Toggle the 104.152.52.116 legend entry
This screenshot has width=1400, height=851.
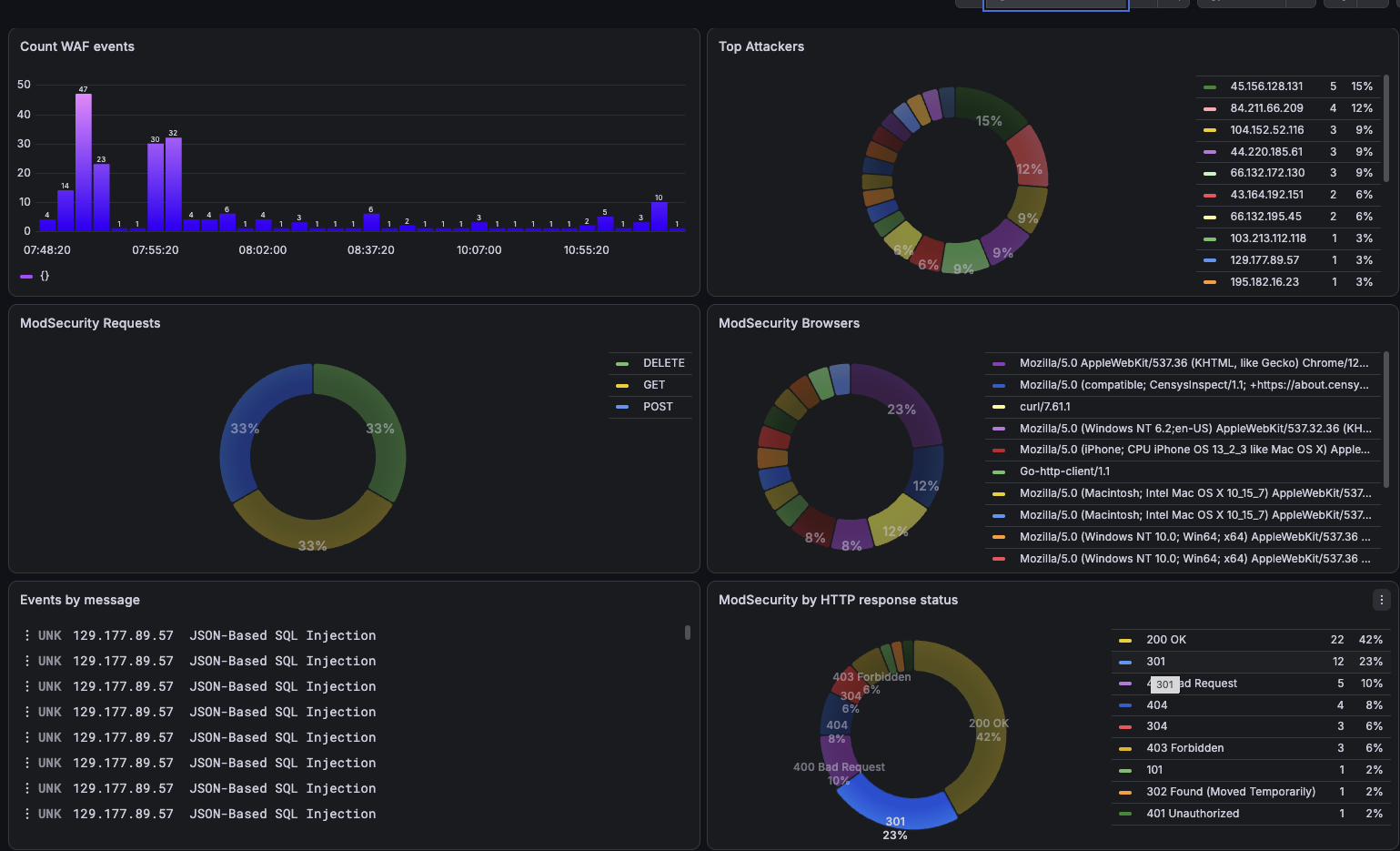[1266, 130]
